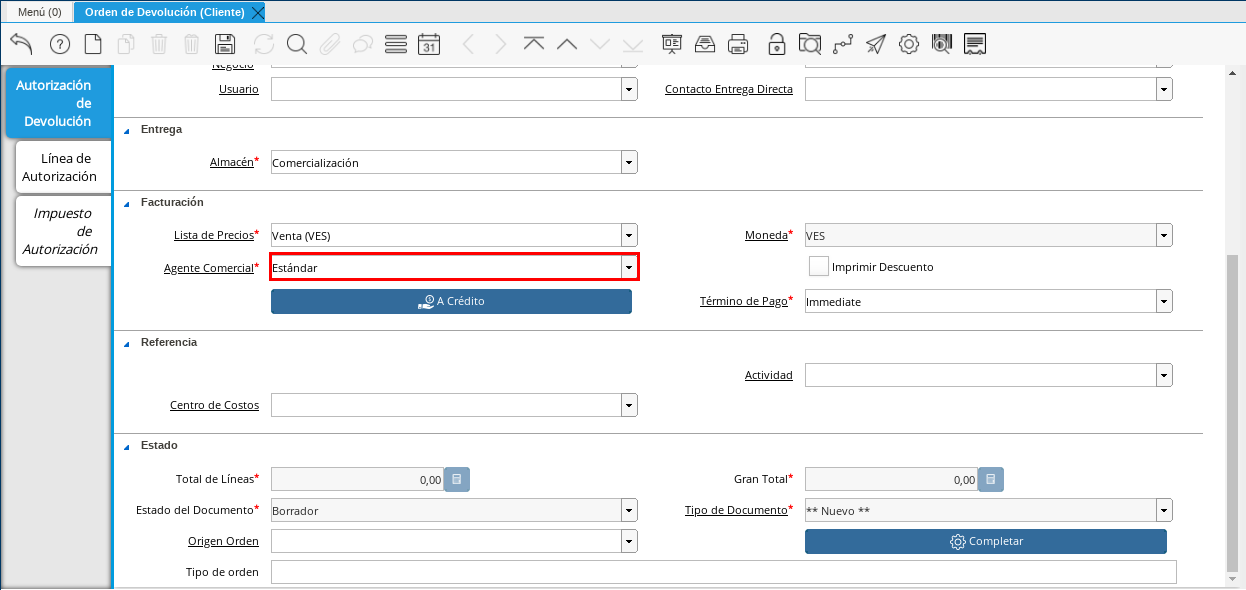Collapse the Estado section
The width and height of the screenshot is (1246, 590).
click(127, 446)
